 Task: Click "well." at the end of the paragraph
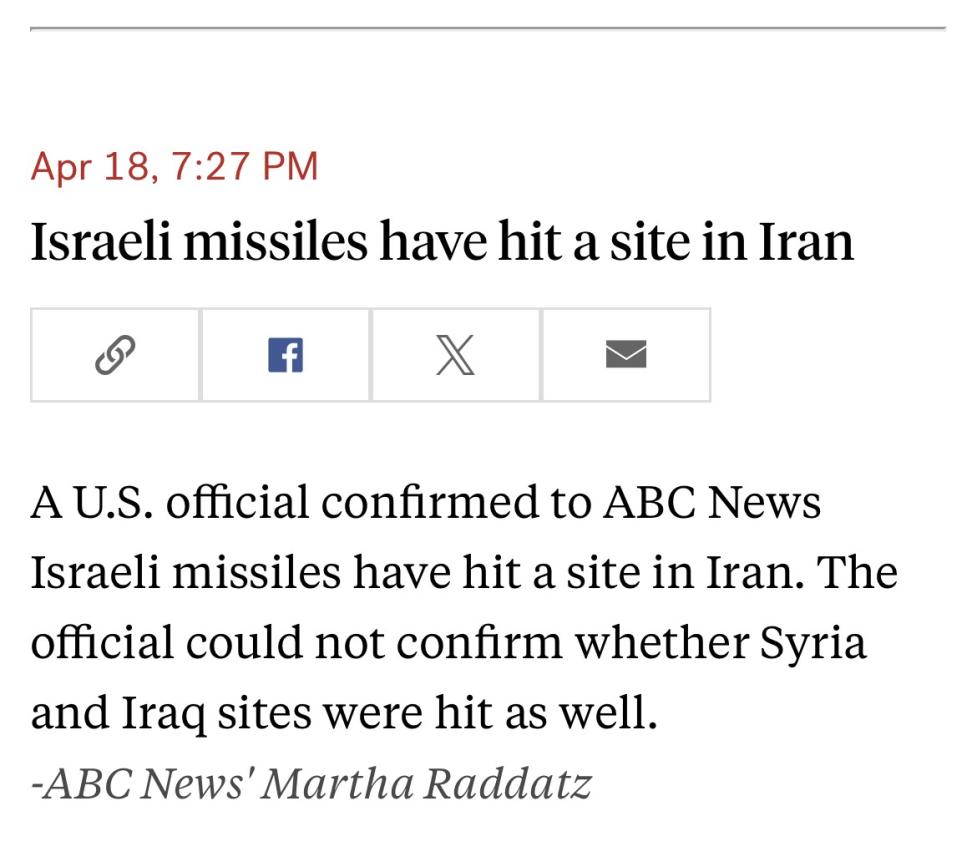(620, 714)
